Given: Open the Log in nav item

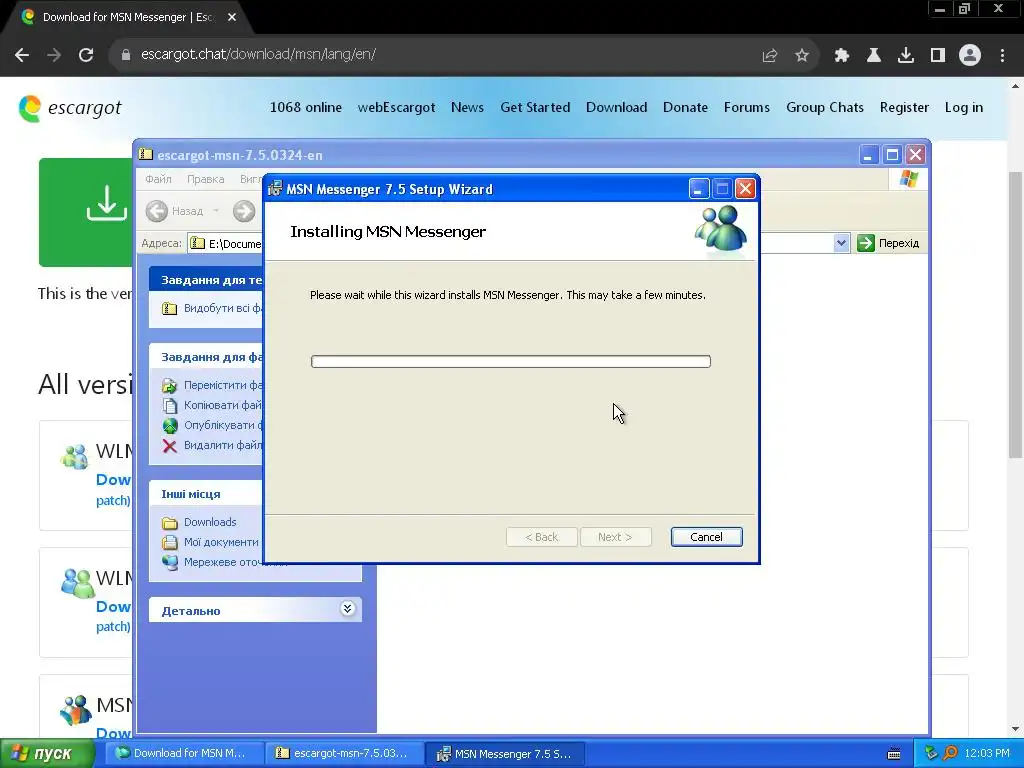Looking at the screenshot, I should point(963,108).
